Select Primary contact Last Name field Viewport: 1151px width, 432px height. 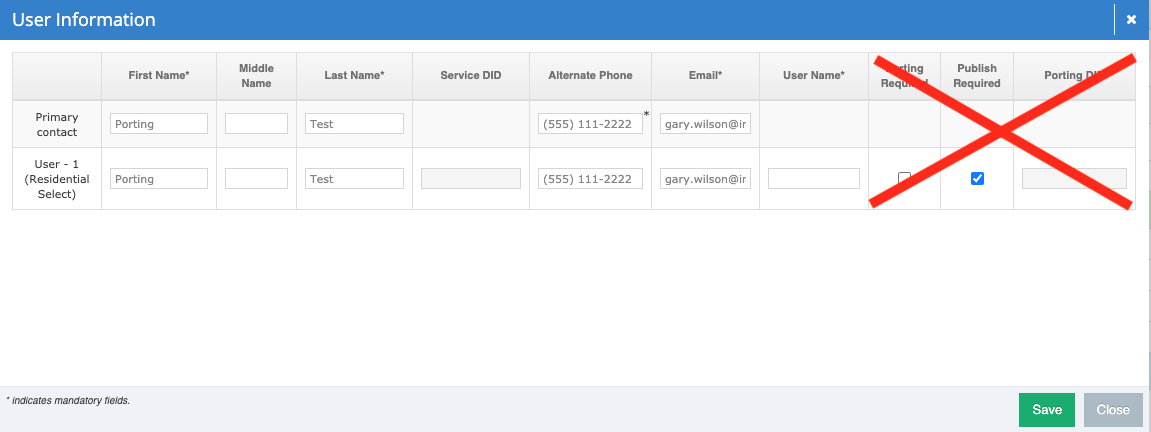354,124
